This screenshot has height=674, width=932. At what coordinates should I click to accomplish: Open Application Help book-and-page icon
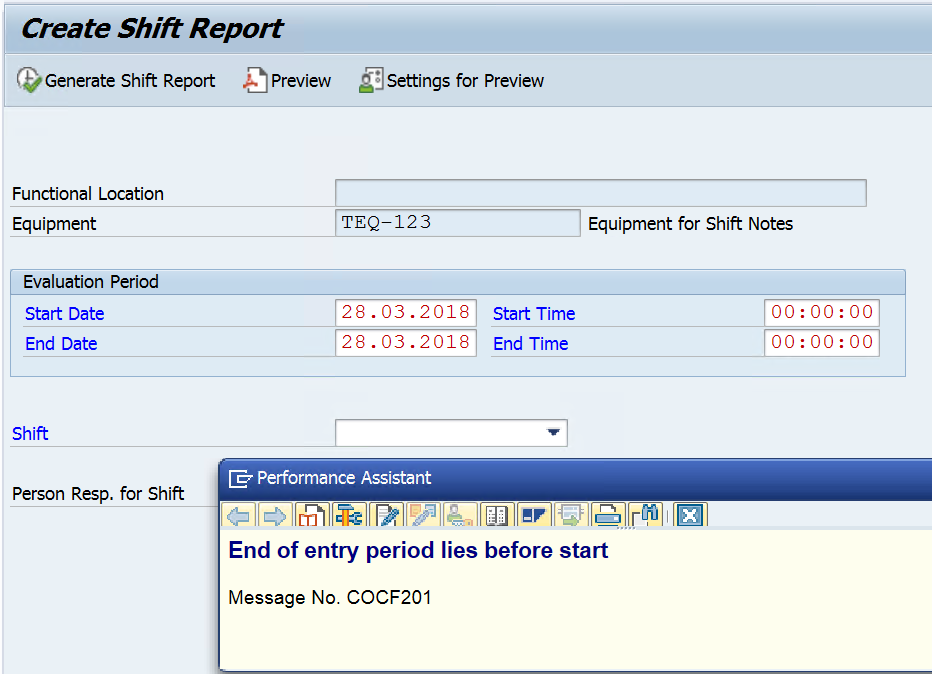(x=312, y=515)
